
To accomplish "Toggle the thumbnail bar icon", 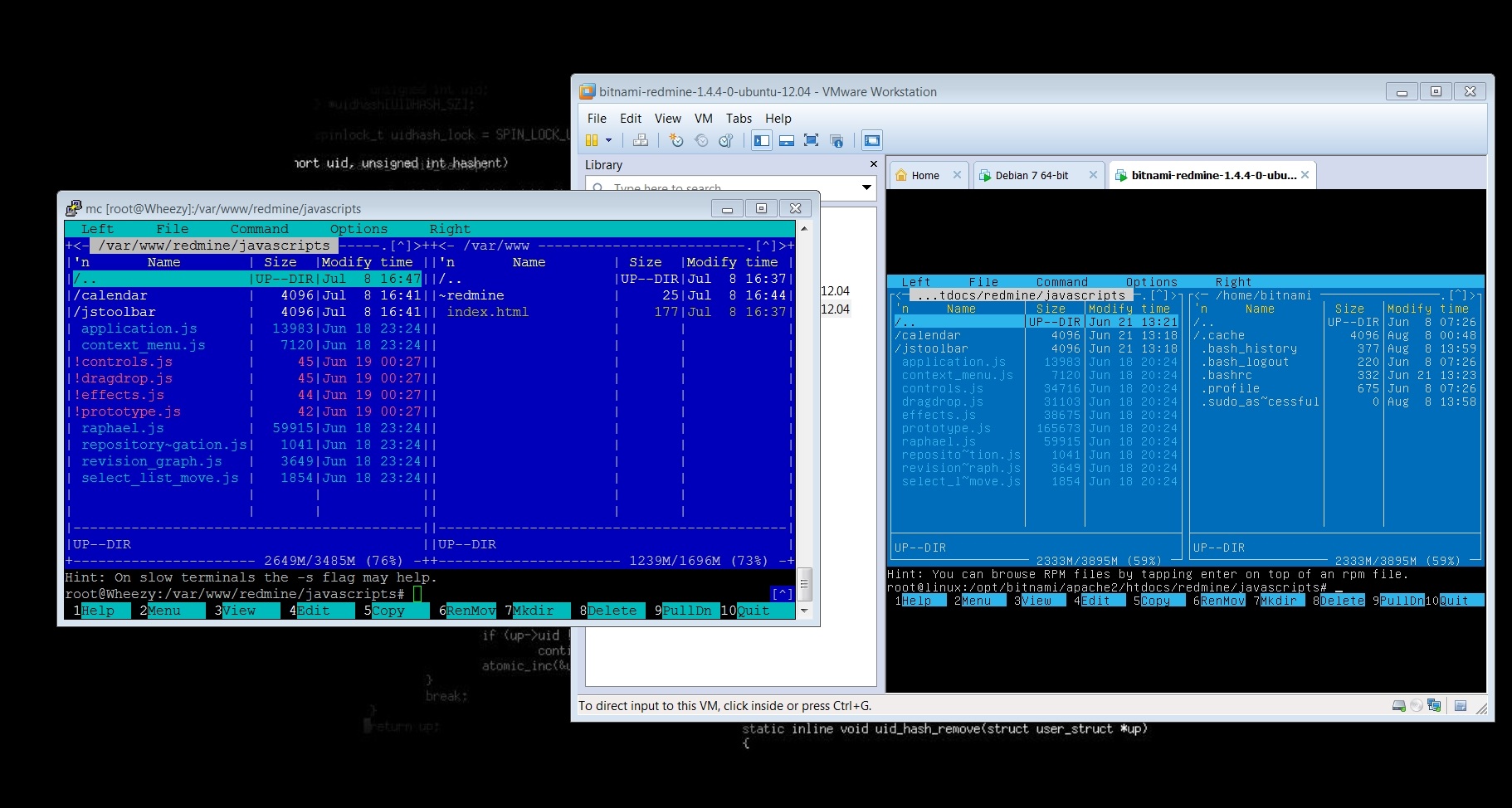I will point(787,140).
